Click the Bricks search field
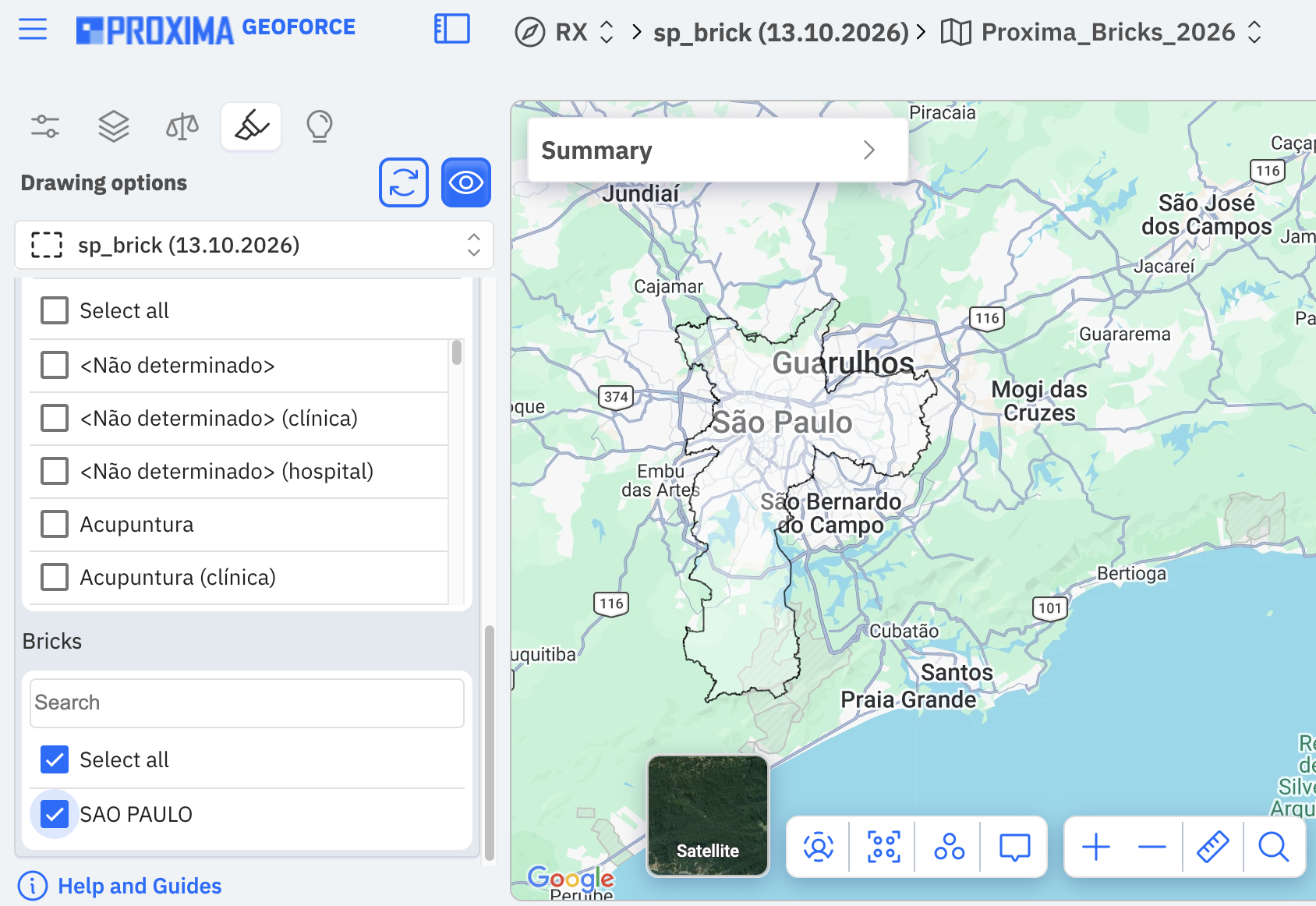Image resolution: width=1316 pixels, height=906 pixels. pos(247,703)
